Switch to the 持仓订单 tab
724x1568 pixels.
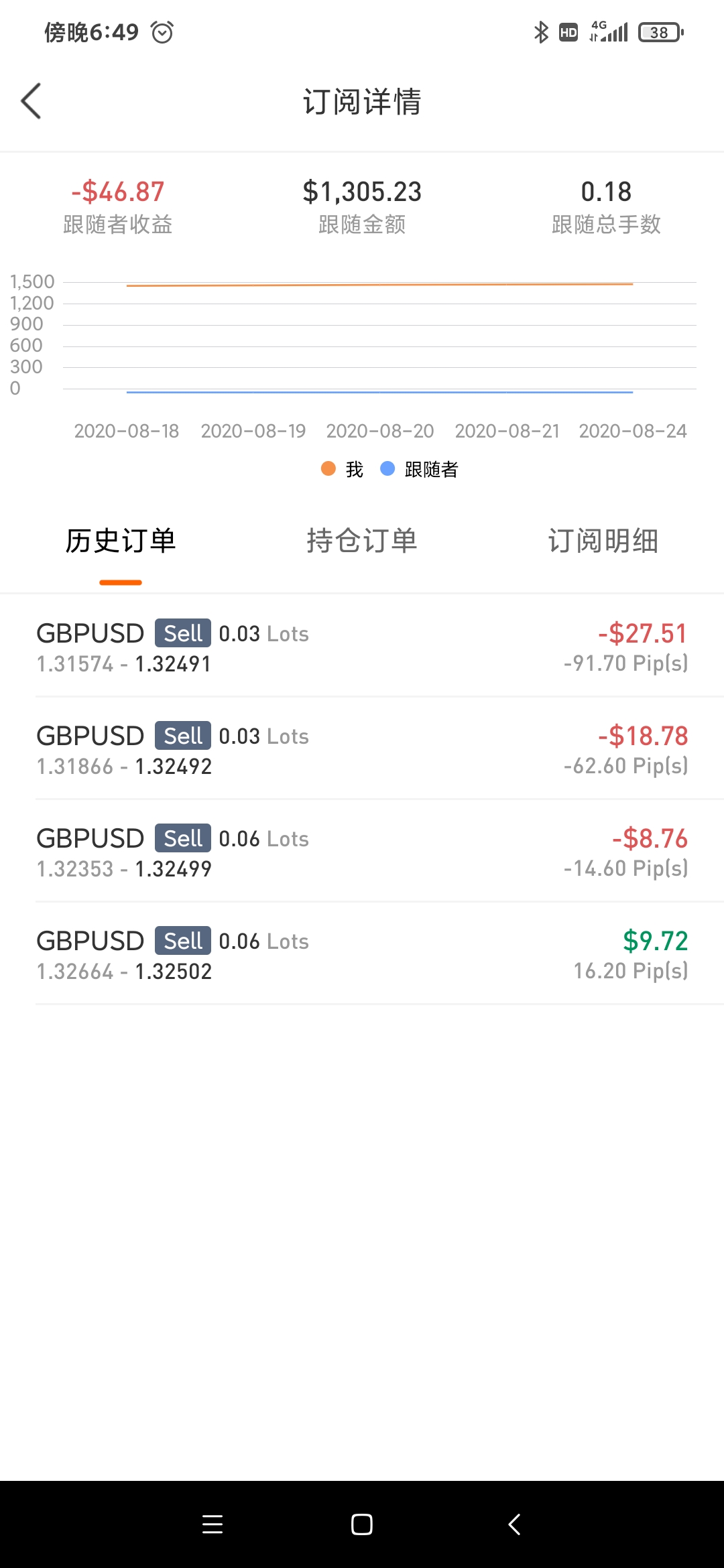(x=362, y=541)
